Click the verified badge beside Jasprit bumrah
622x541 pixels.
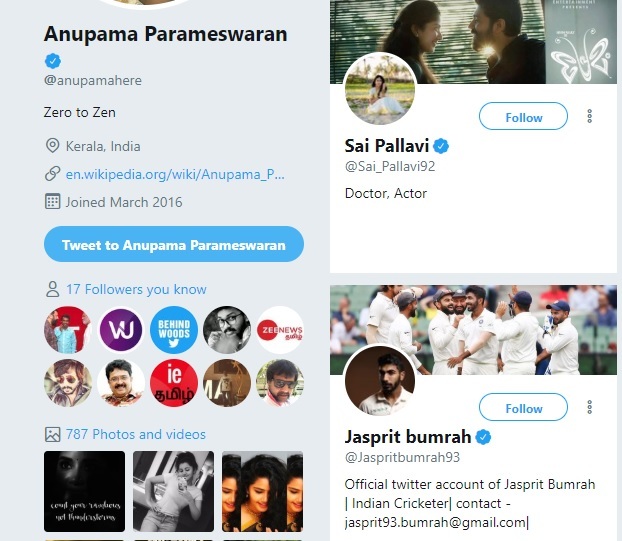tap(483, 437)
